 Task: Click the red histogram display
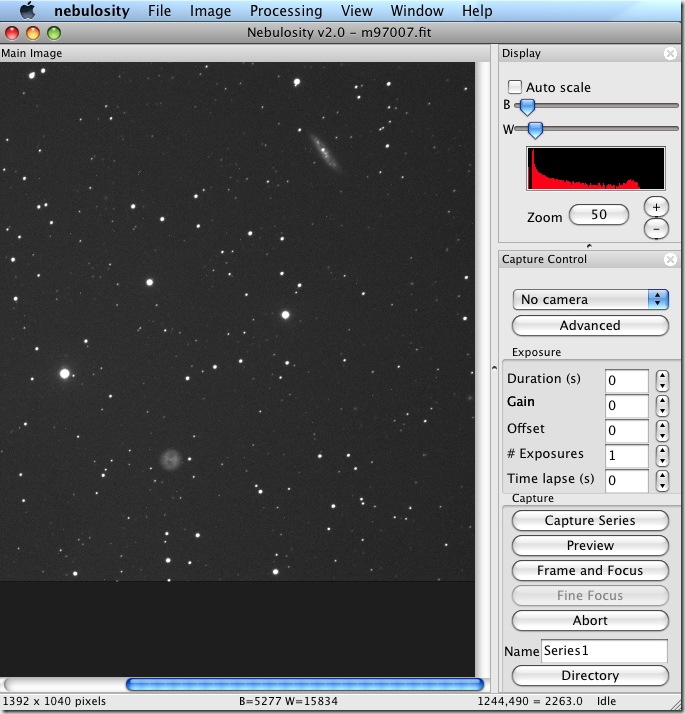point(596,168)
